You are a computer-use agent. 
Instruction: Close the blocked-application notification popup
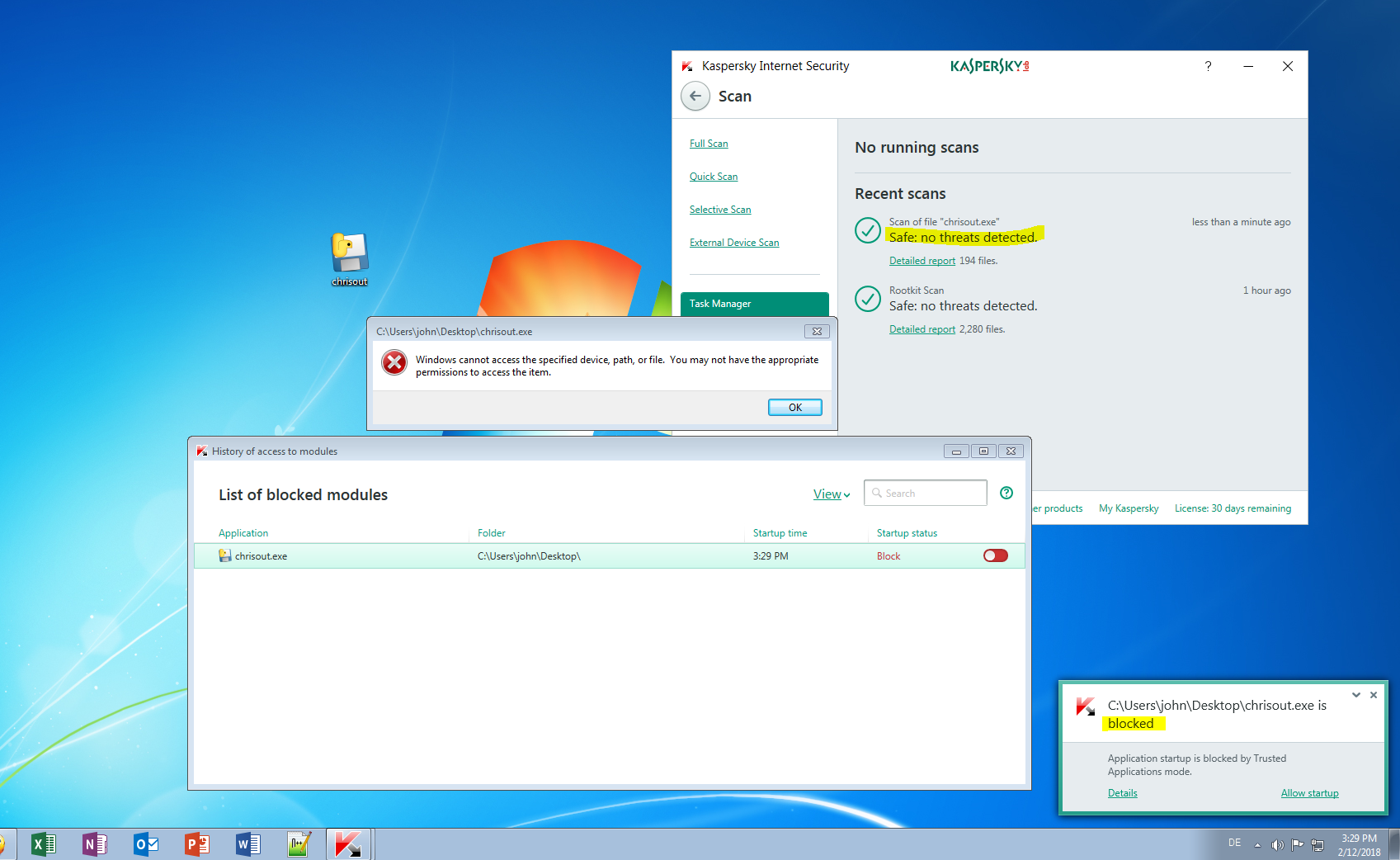tap(1374, 695)
